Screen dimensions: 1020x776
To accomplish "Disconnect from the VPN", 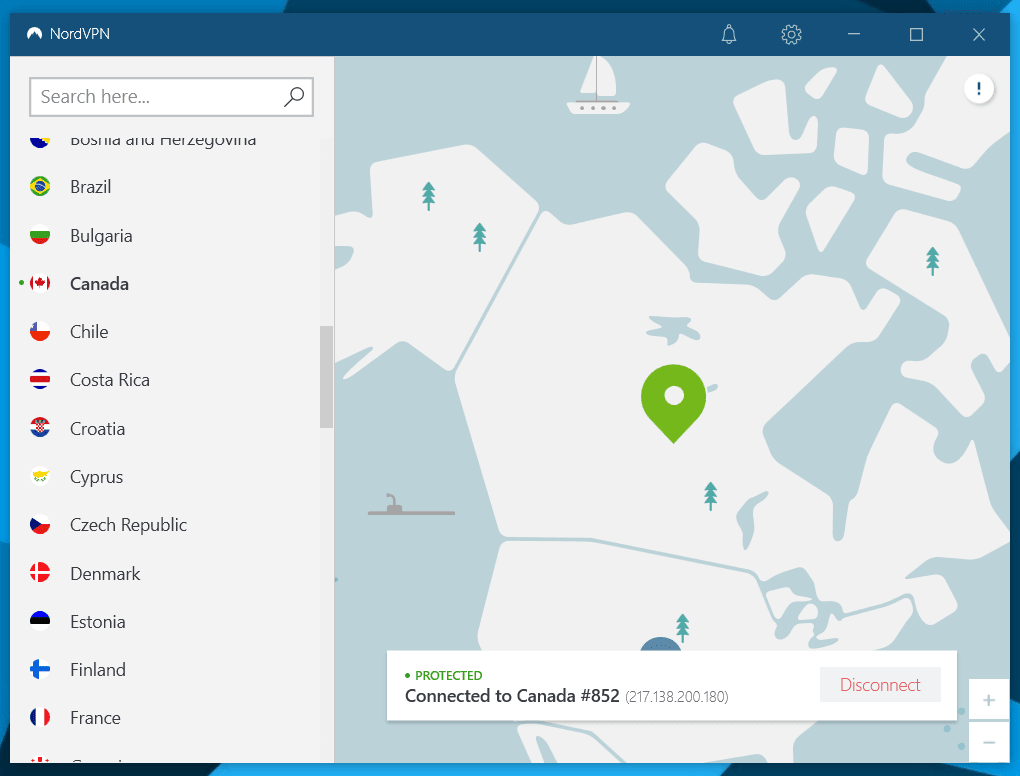I will 880,684.
